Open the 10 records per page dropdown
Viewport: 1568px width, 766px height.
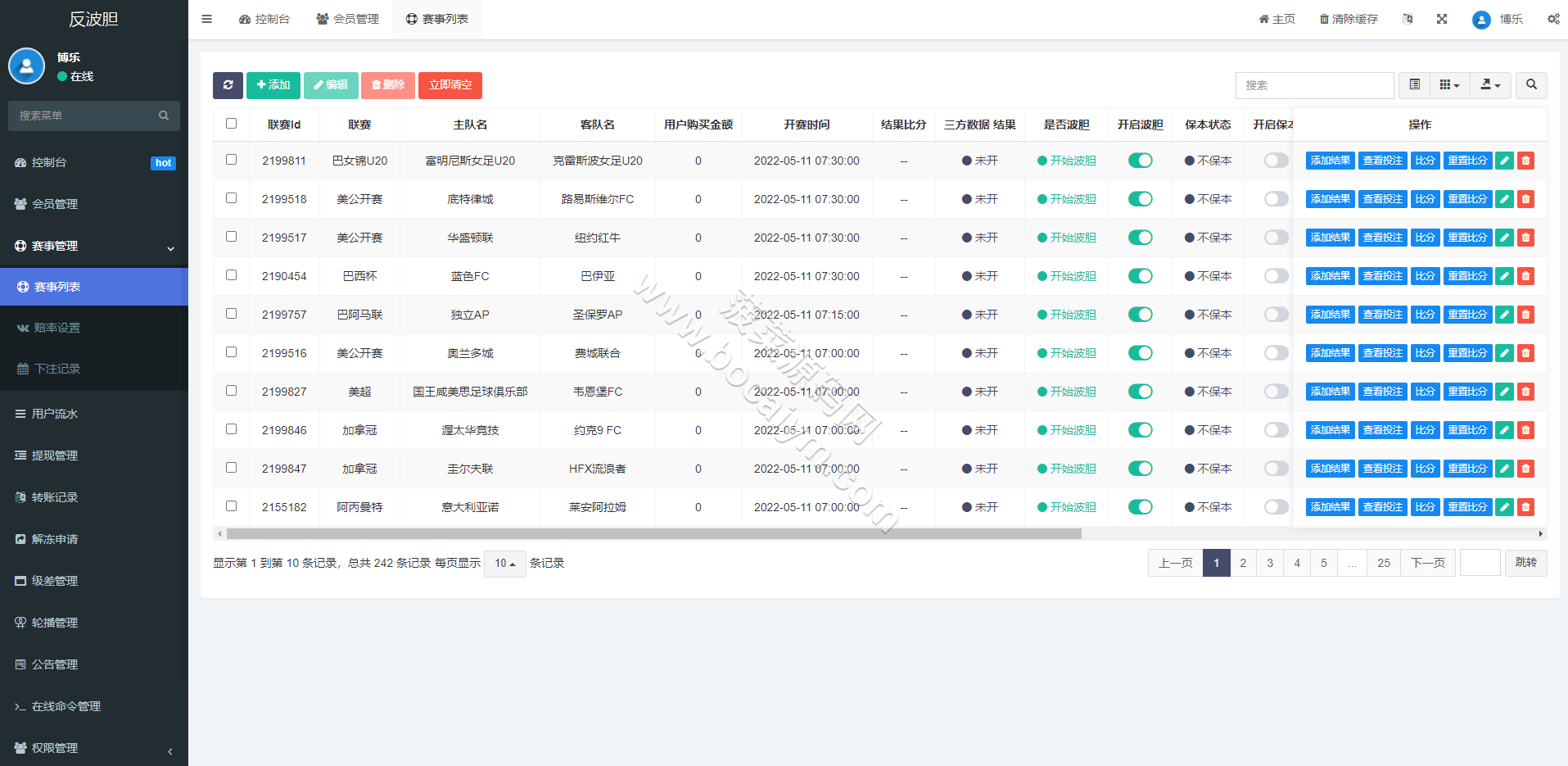click(504, 564)
